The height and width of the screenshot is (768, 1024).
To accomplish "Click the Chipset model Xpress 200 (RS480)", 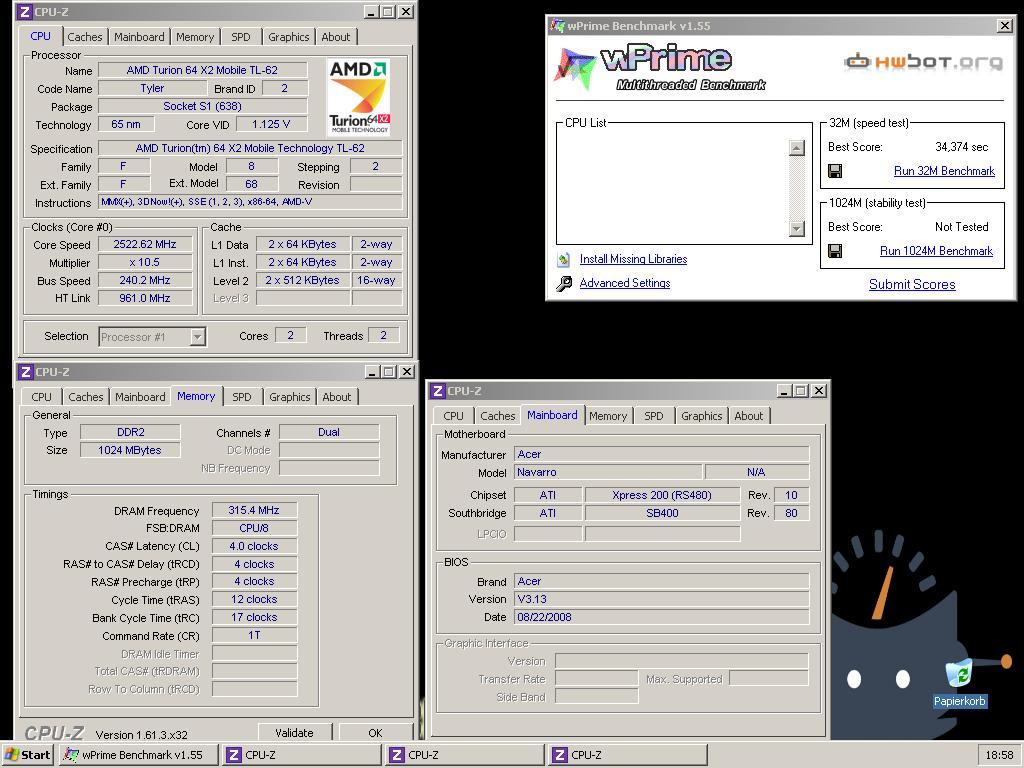I will (x=662, y=495).
